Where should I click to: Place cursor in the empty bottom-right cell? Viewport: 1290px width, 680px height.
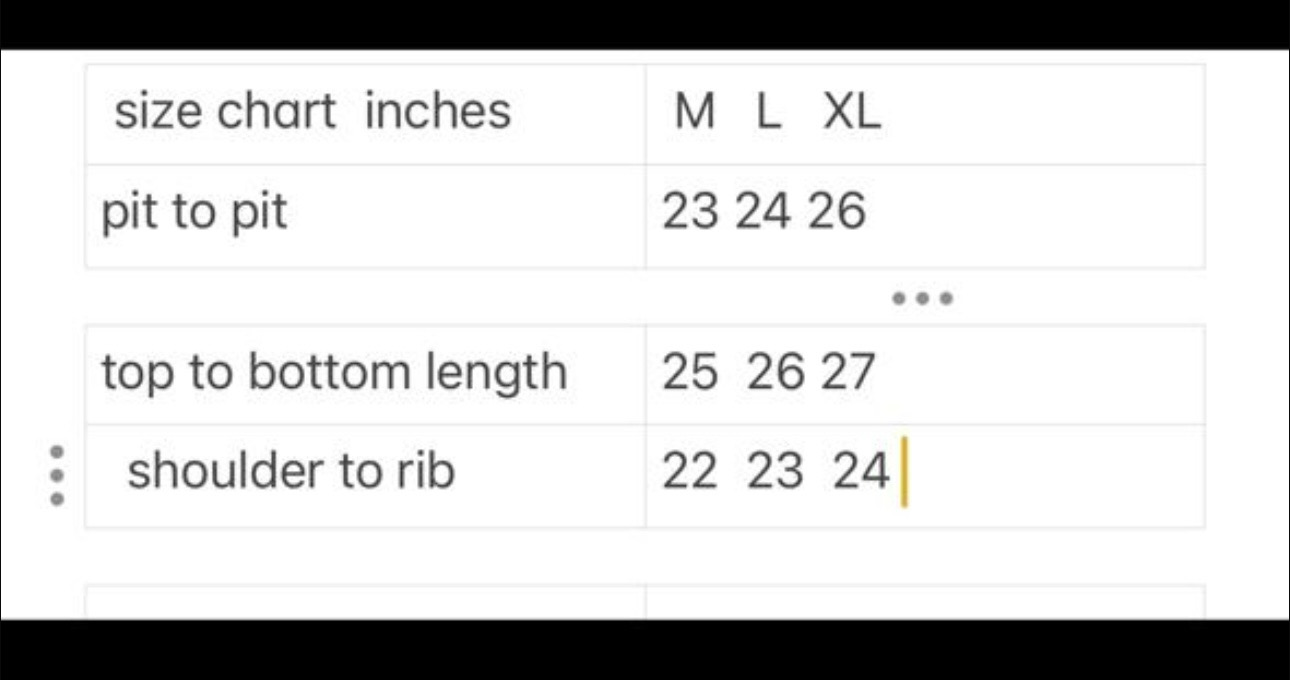[924, 602]
